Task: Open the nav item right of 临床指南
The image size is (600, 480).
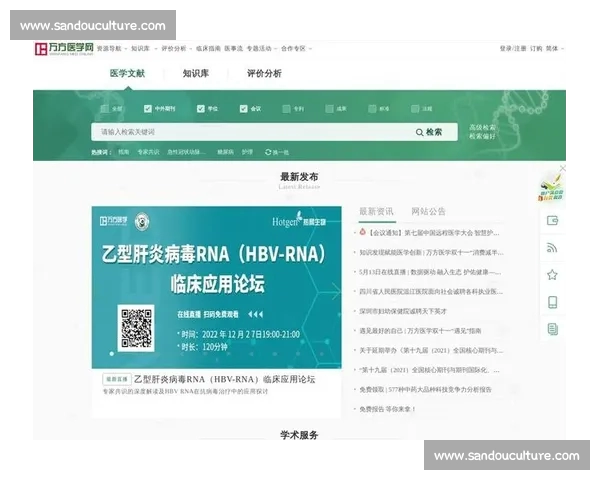Action: tap(233, 49)
